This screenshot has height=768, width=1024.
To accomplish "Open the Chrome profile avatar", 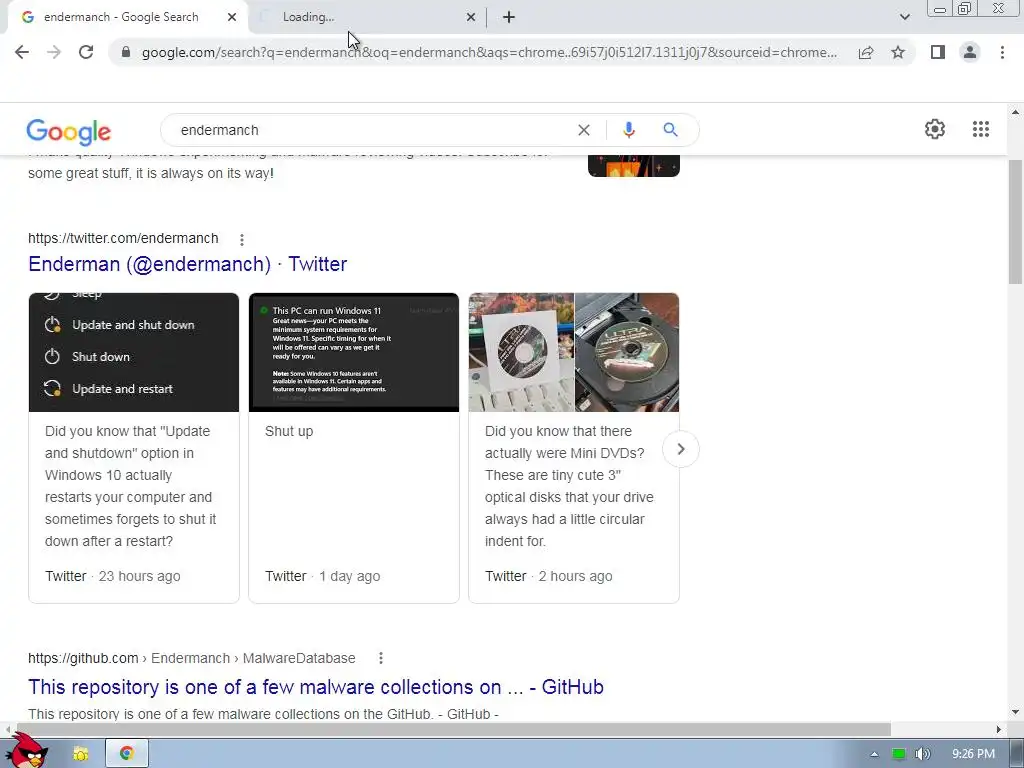I will click(970, 52).
